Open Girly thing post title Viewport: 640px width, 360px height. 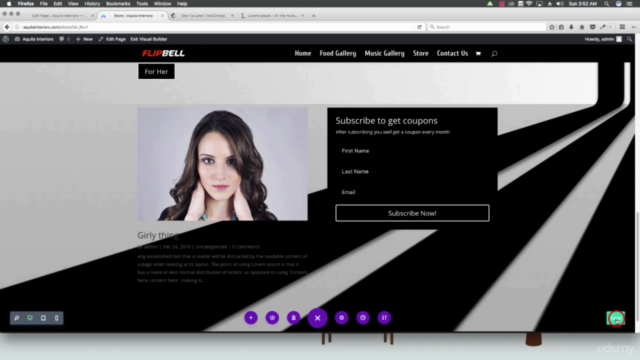coord(158,235)
